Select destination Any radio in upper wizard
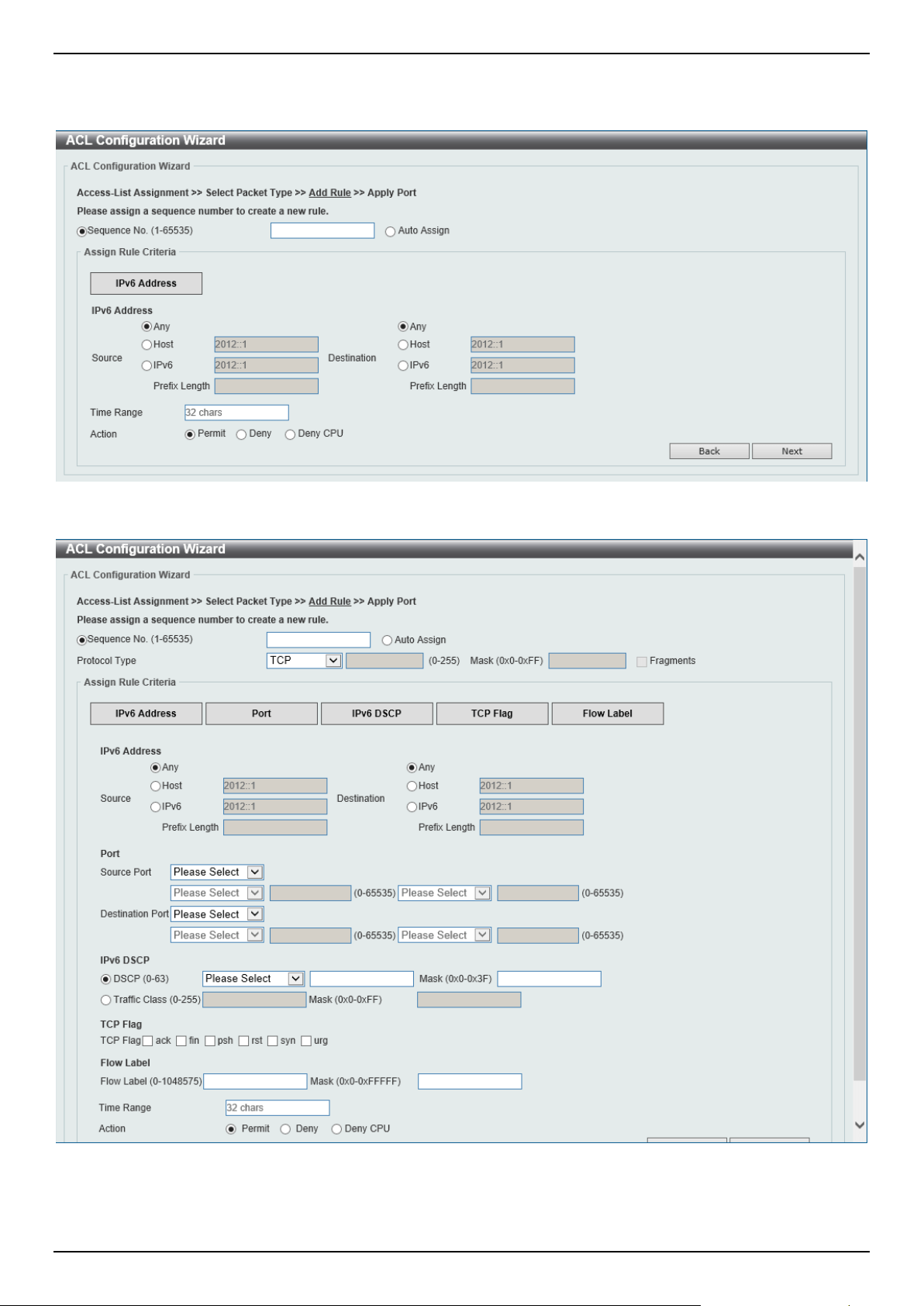 (403, 327)
